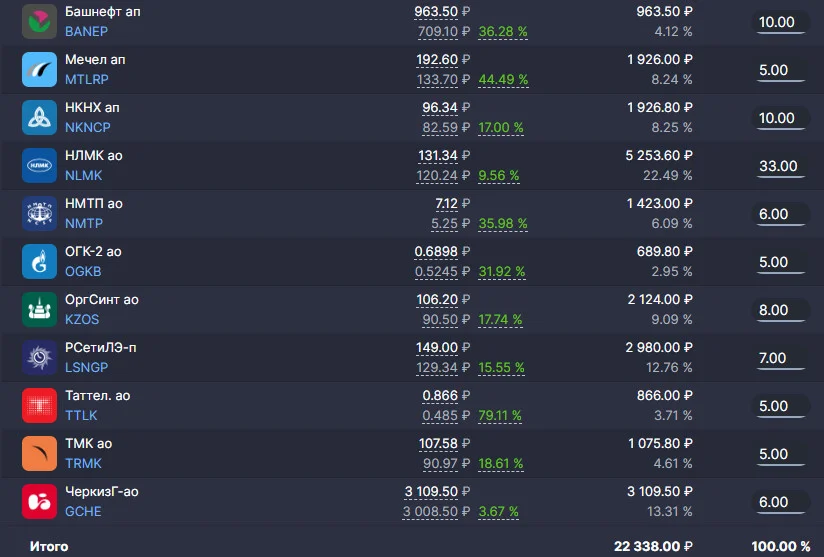Edit the quantity field 5.00 for ОГК-2 ао
The height and width of the screenshot is (557, 824).
tap(780, 262)
